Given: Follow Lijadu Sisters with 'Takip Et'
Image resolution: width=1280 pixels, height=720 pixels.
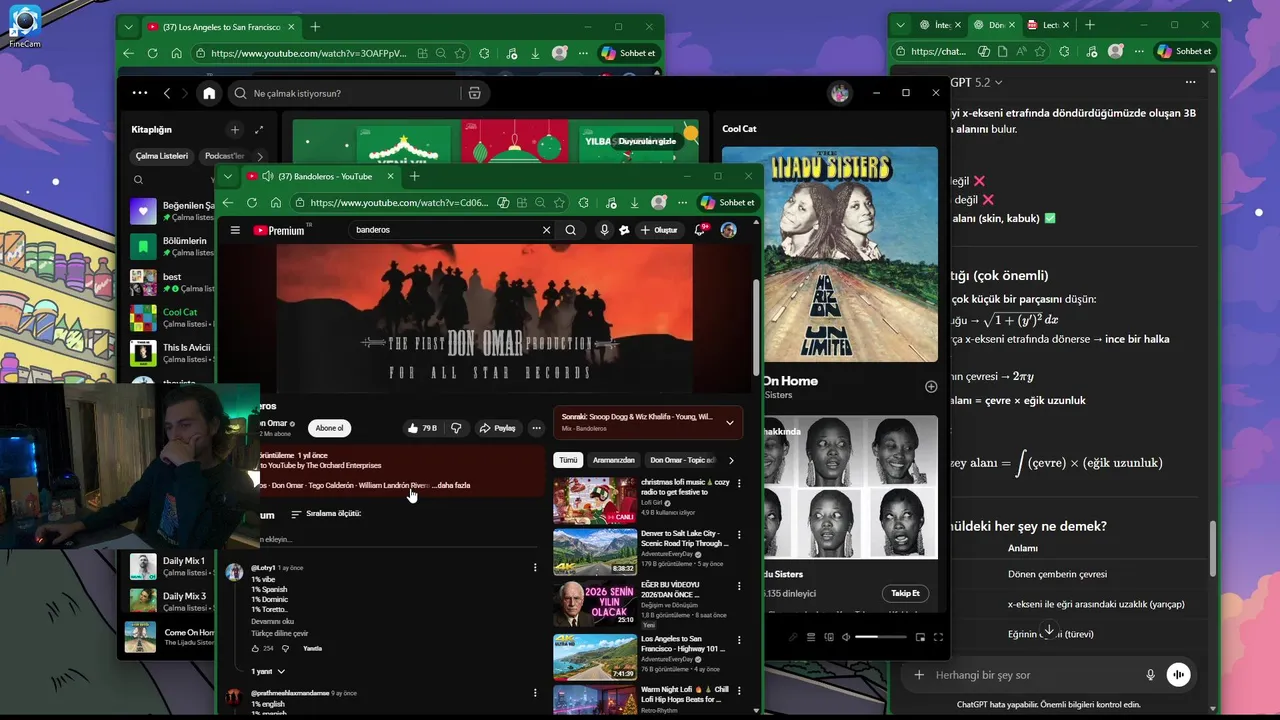Looking at the screenshot, I should [x=905, y=593].
